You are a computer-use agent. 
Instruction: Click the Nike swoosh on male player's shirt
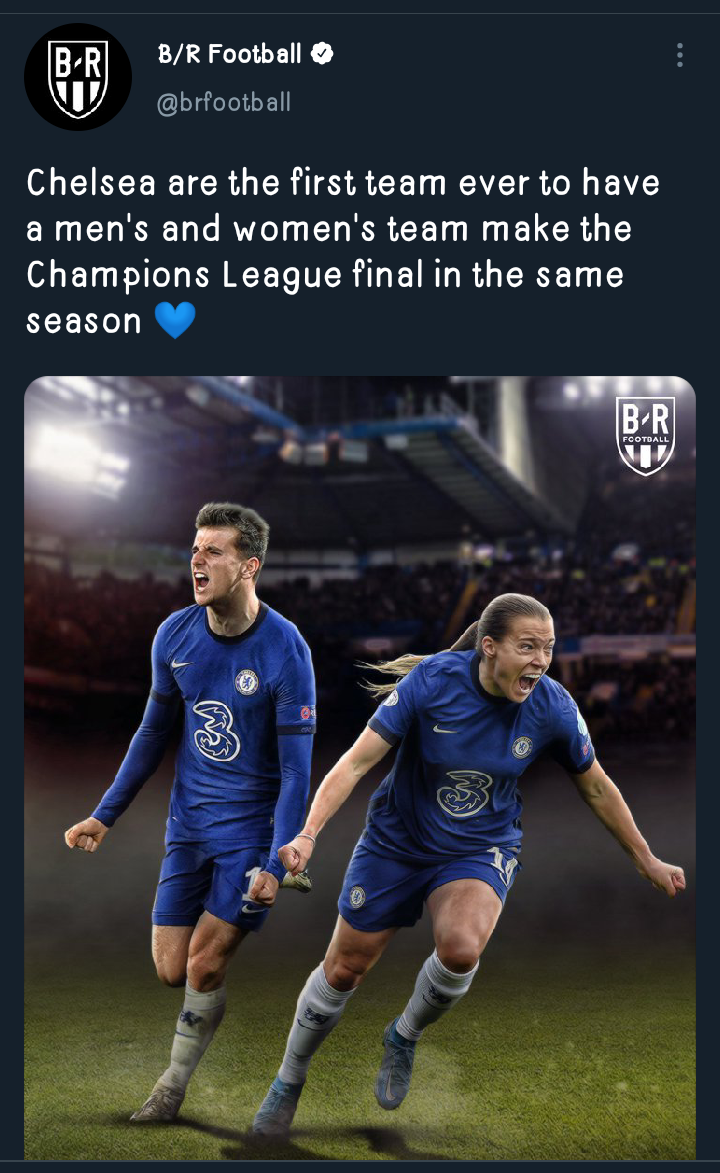180,664
